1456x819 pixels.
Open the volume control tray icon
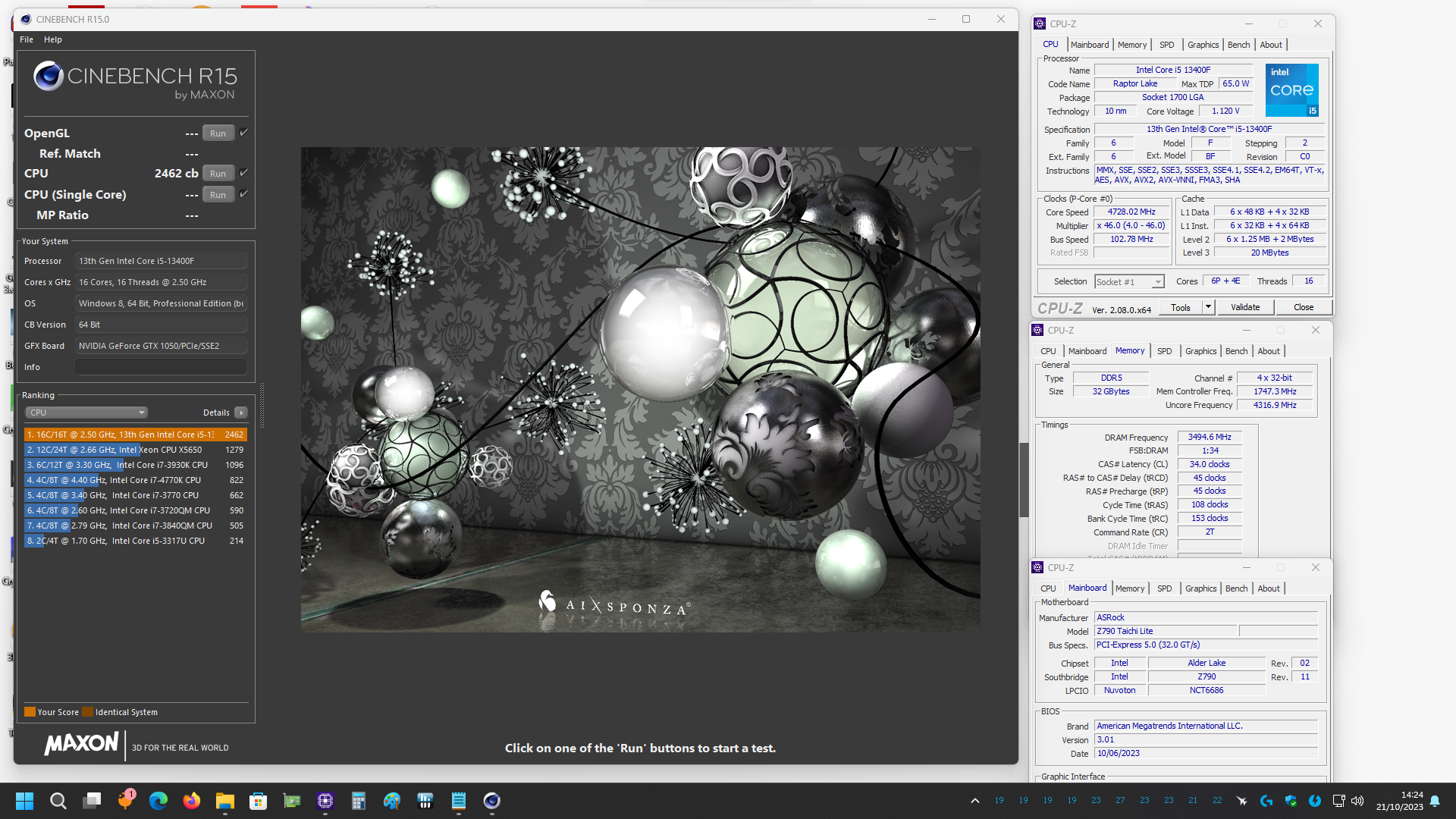(x=1357, y=801)
